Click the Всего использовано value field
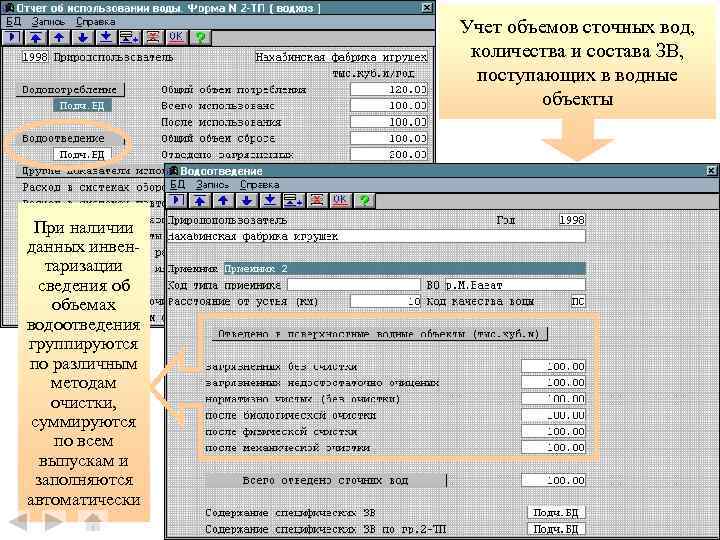This screenshot has width=720, height=540. (x=388, y=106)
